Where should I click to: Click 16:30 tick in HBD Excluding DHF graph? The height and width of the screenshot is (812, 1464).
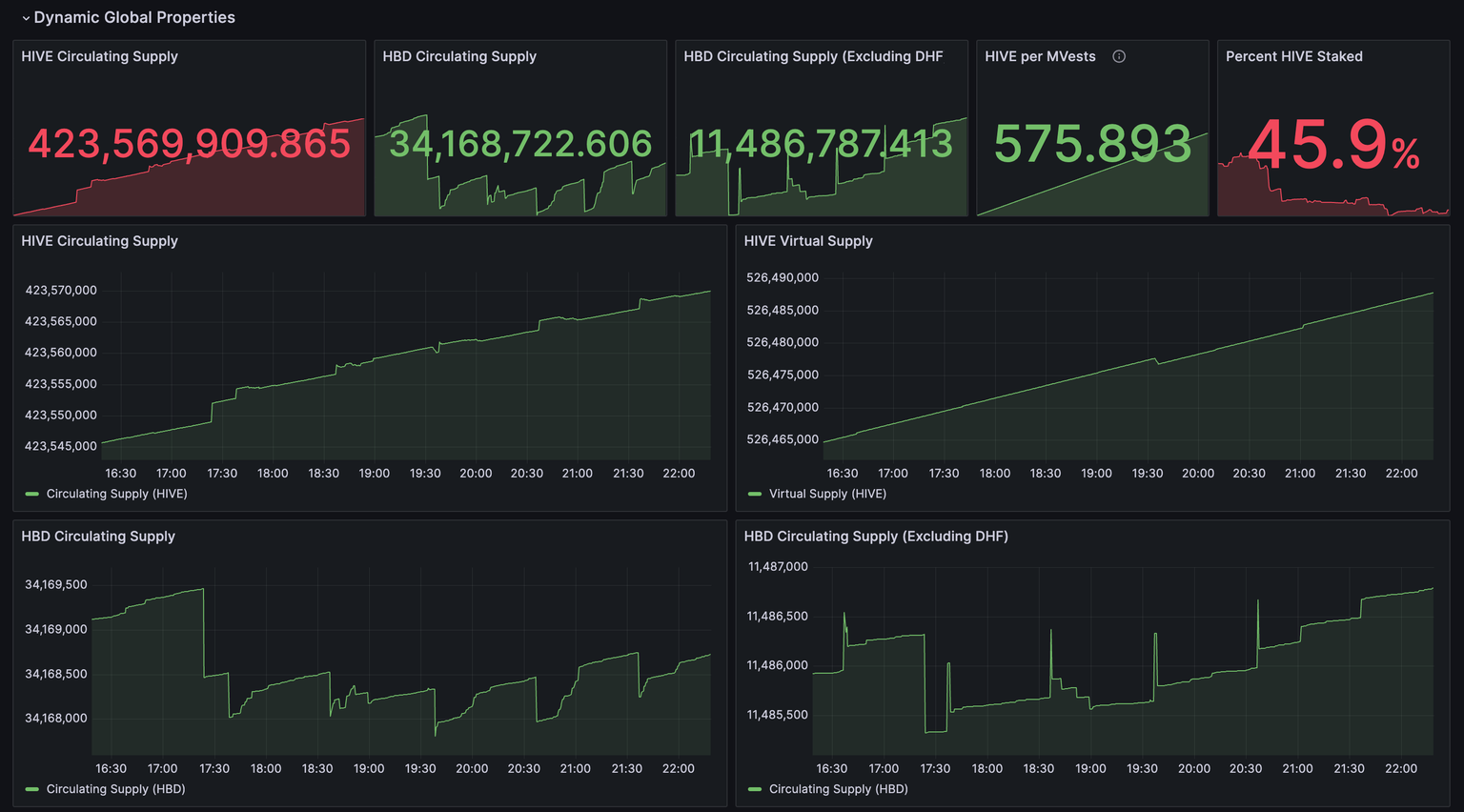[831, 768]
